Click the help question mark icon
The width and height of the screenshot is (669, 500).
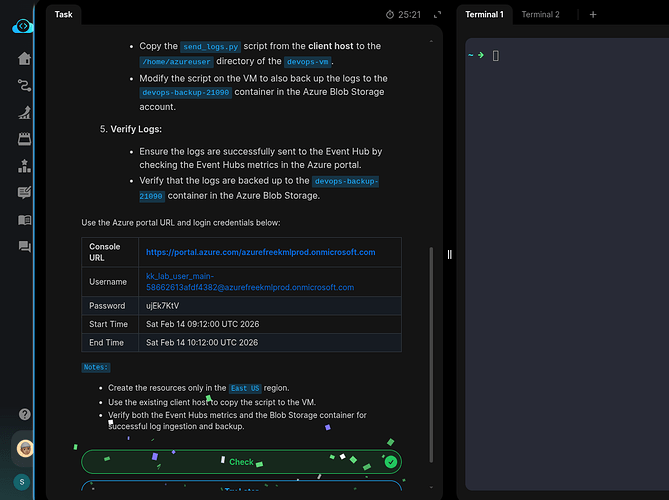tap(24, 414)
